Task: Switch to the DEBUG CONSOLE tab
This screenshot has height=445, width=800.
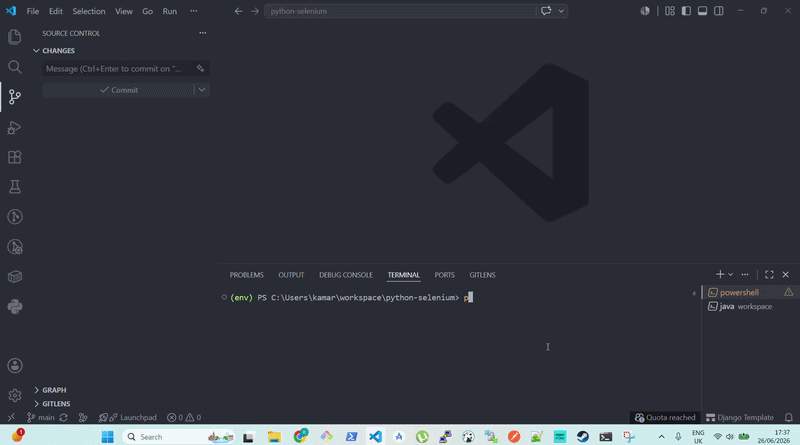Action: 346,275
